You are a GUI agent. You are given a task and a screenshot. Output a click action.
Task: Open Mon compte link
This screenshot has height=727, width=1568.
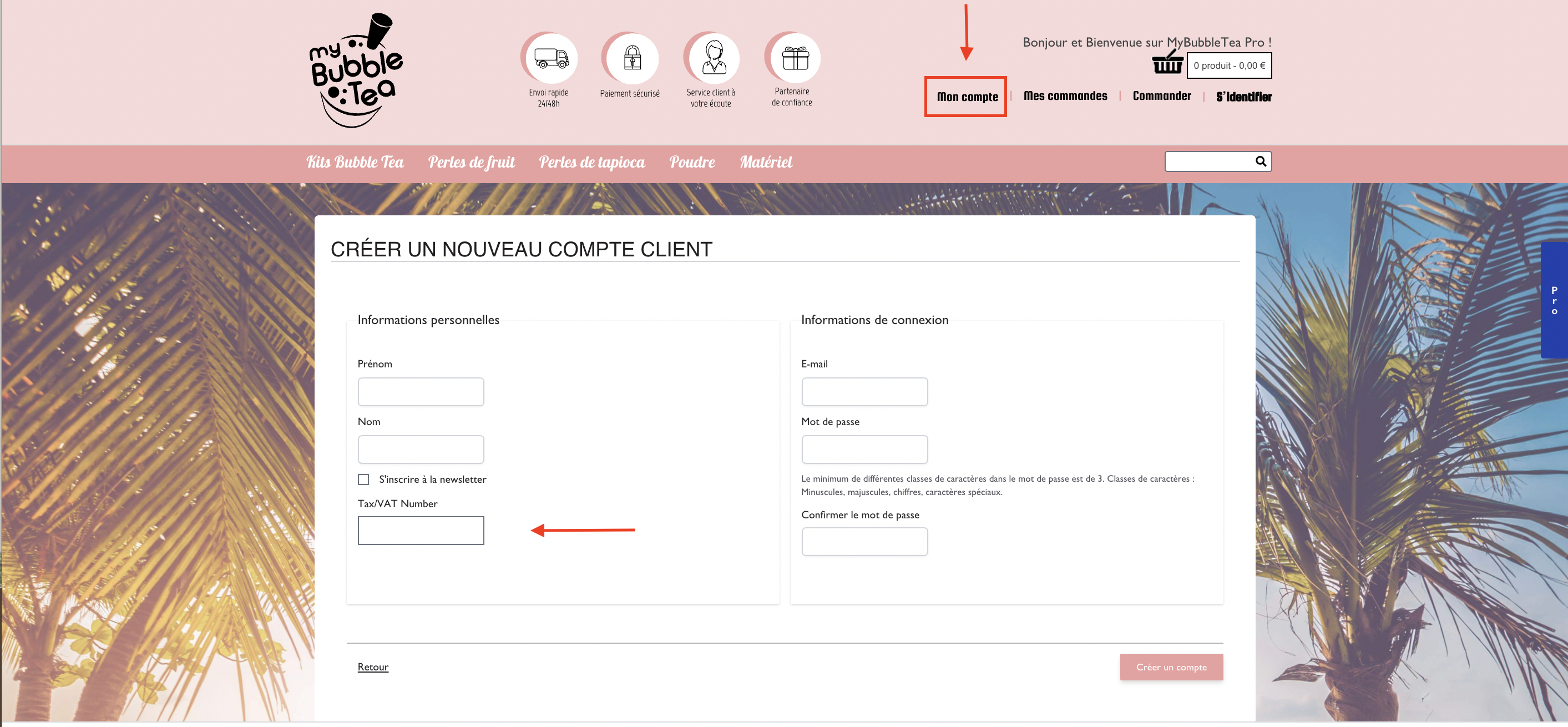point(967,97)
